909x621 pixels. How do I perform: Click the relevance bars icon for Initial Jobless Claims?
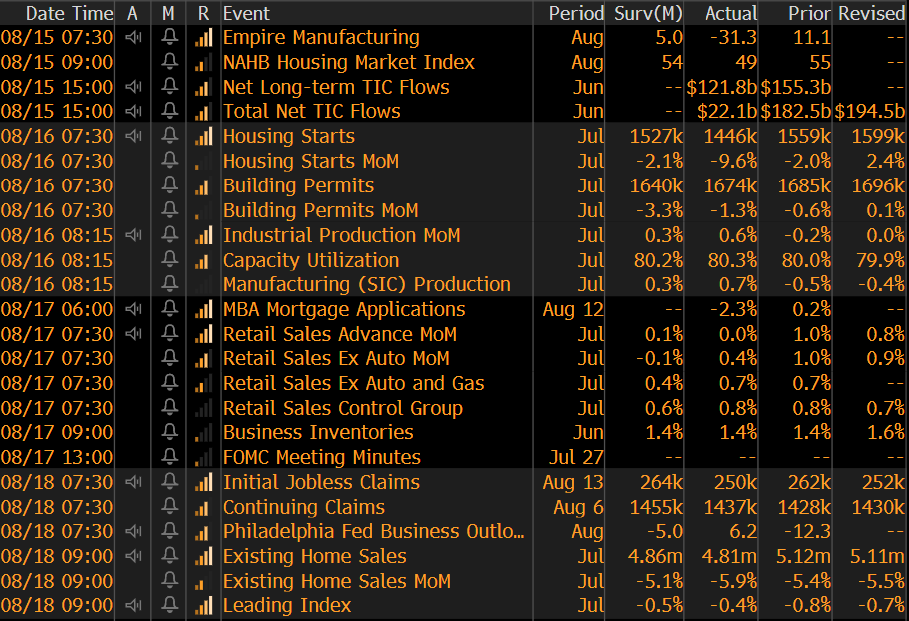pos(204,483)
